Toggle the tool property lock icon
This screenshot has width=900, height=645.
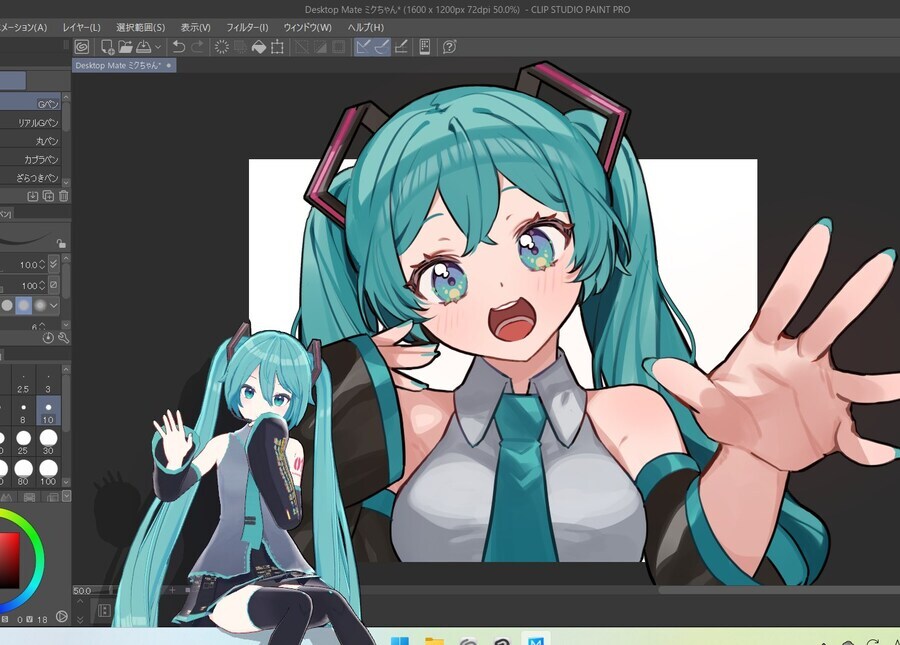coord(61,243)
